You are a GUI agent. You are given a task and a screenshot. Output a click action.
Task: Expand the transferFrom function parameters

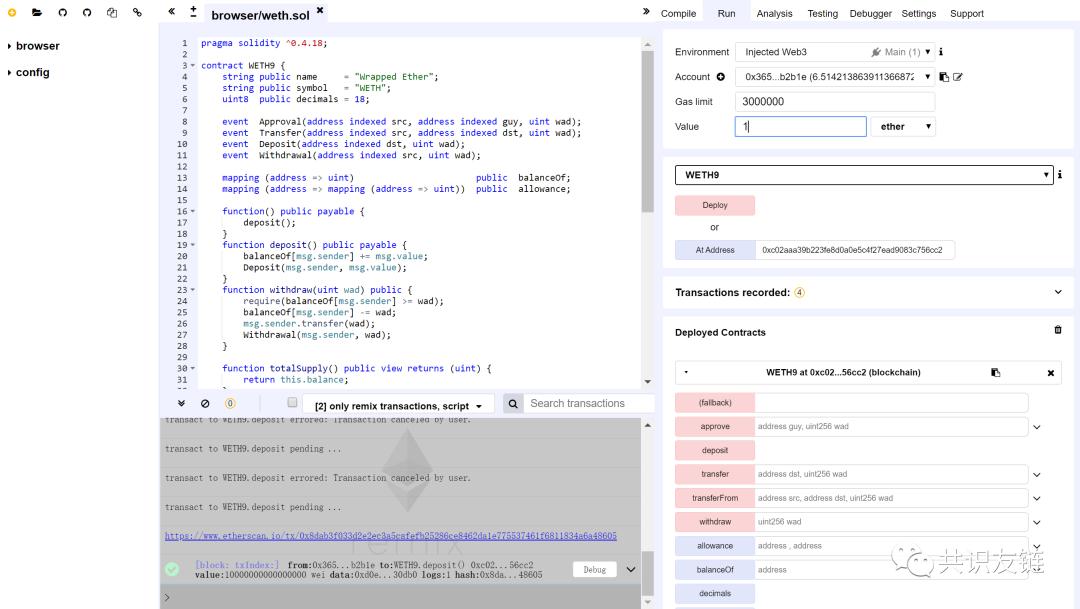point(1037,499)
